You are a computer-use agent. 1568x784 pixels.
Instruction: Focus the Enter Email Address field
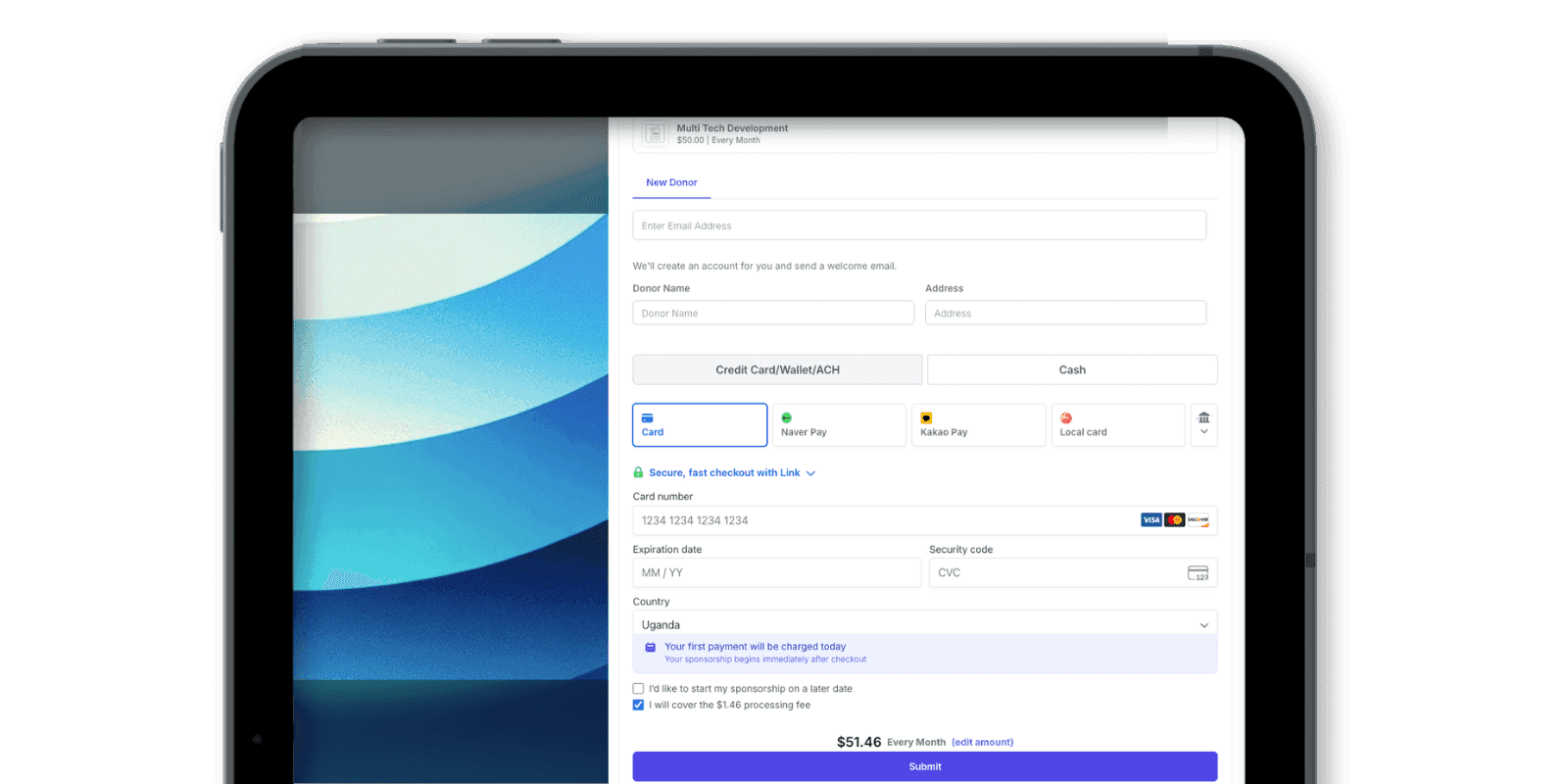pyautogui.click(x=919, y=225)
